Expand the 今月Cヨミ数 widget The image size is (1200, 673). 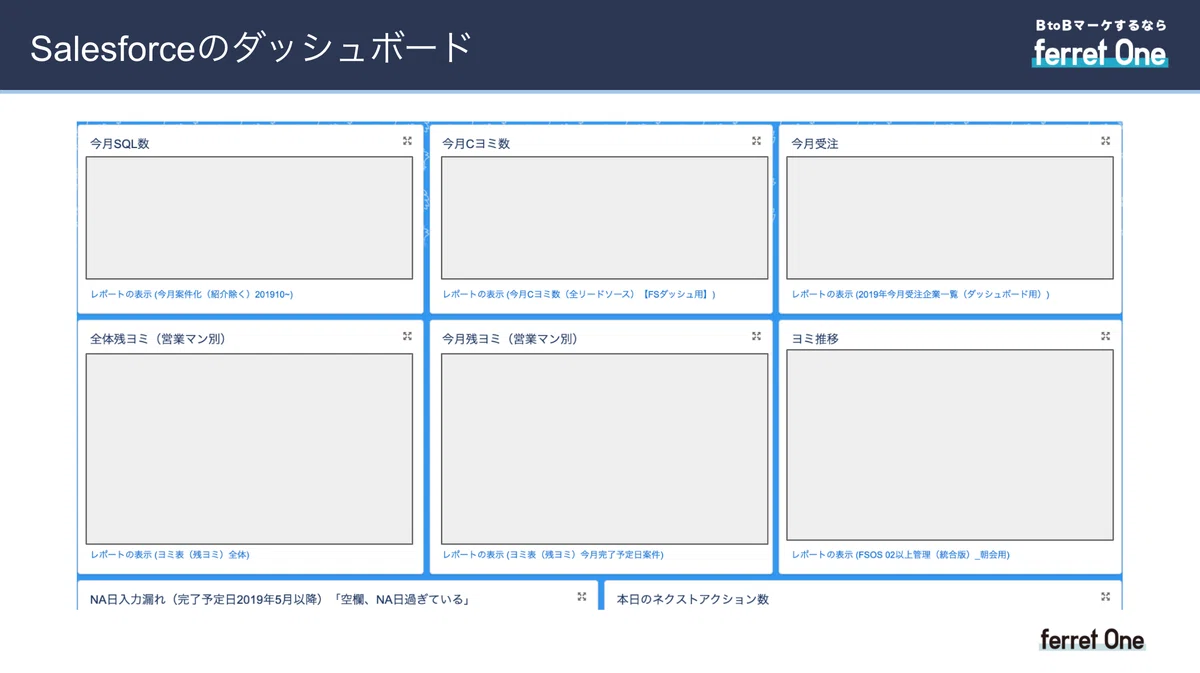pyautogui.click(x=756, y=141)
